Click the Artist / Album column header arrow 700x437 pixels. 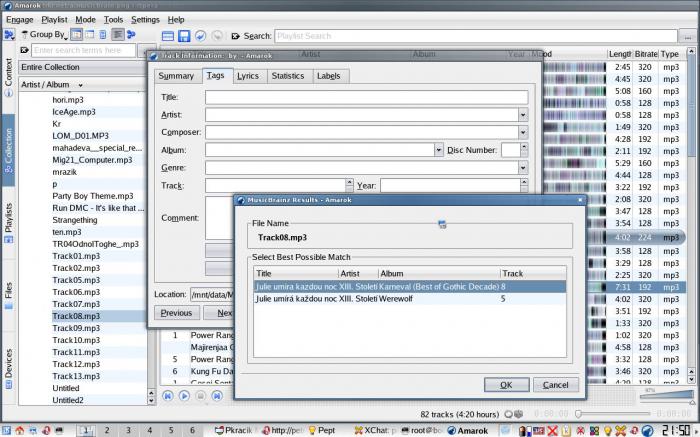(80, 85)
